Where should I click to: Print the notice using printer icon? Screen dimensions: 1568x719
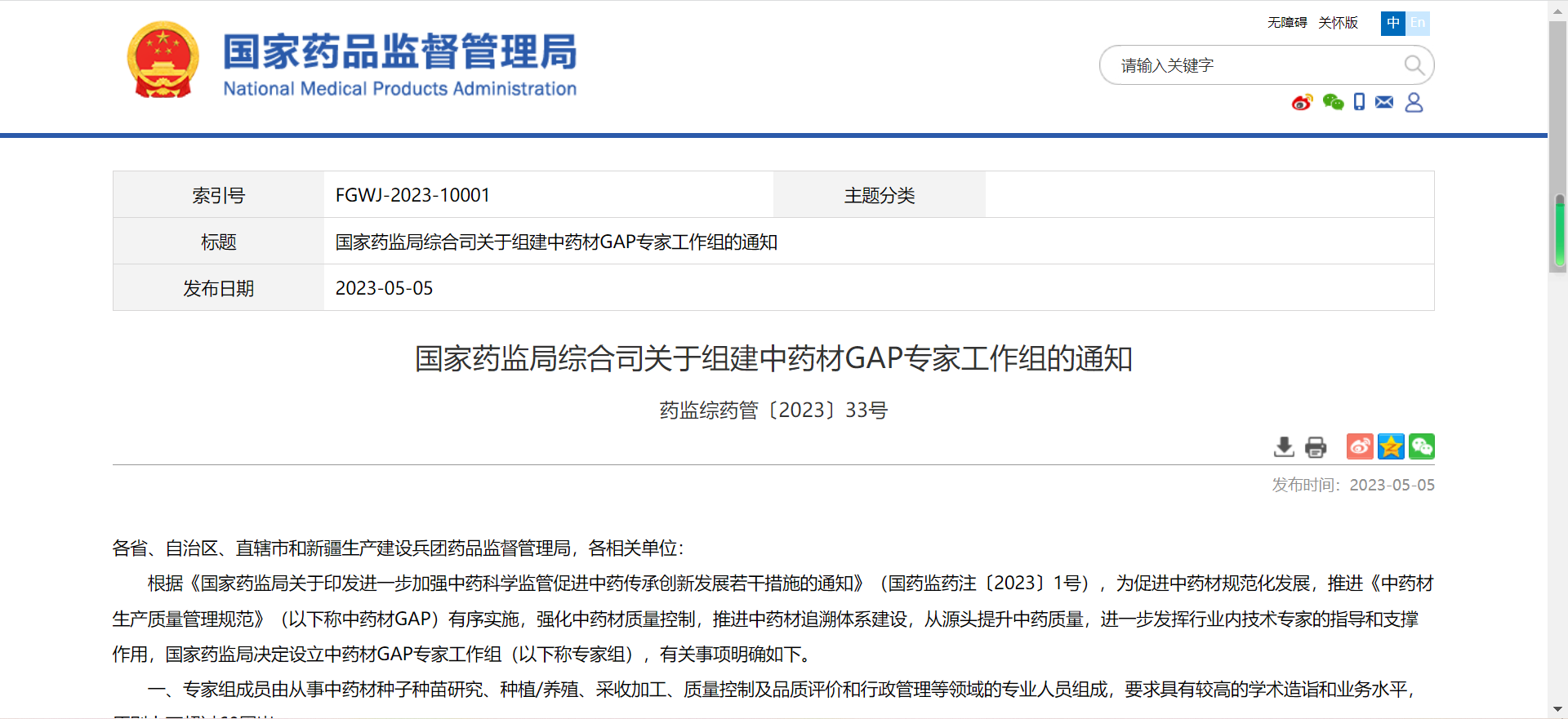pyautogui.click(x=1316, y=446)
